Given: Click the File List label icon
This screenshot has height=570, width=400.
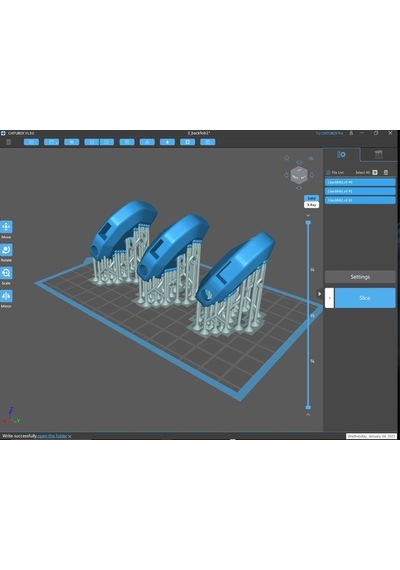Looking at the screenshot, I should pyautogui.click(x=328, y=172).
